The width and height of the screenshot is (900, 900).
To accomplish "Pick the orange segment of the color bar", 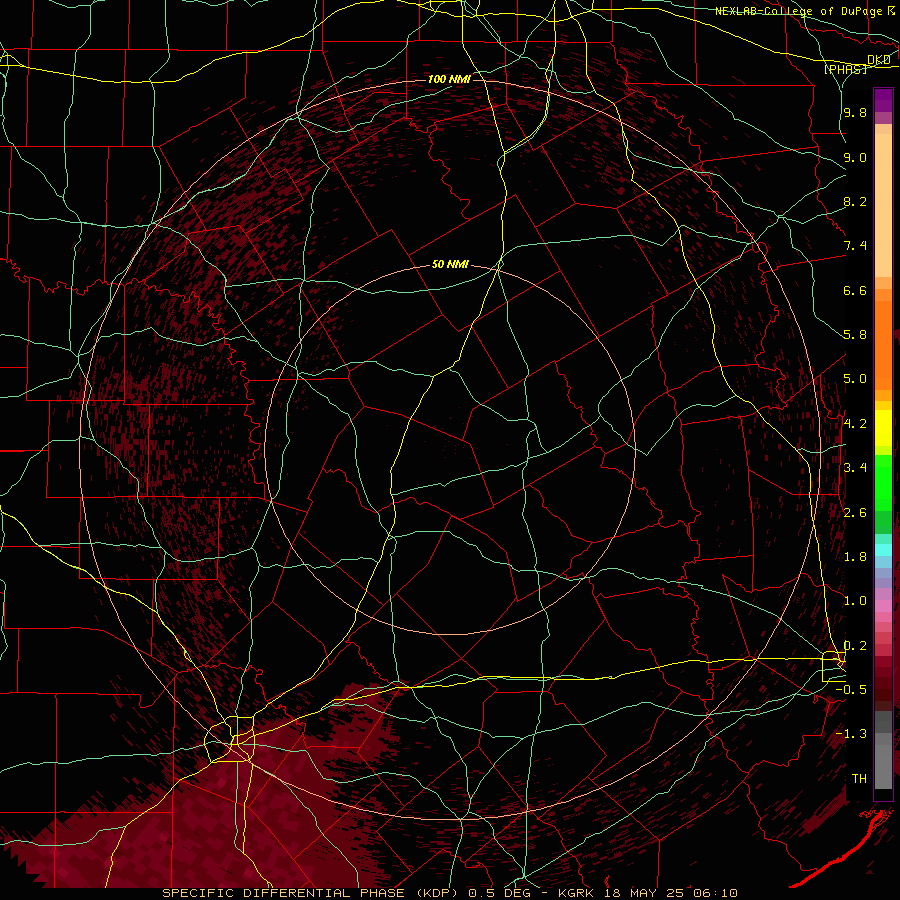I will tap(883, 345).
